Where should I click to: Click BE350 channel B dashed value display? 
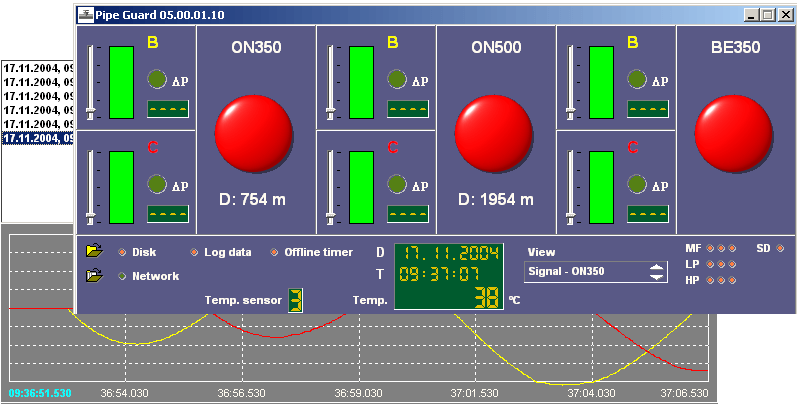click(647, 109)
